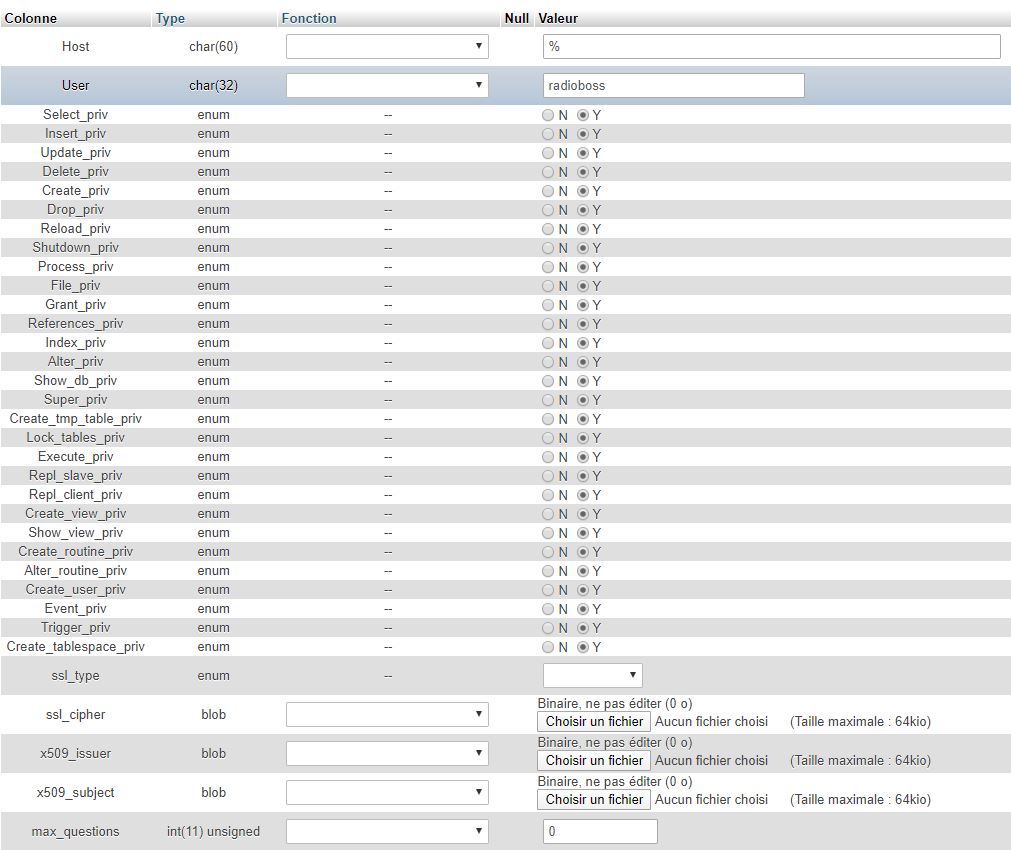Image resolution: width=1011 pixels, height=850 pixels.
Task: Click Choisir un fichier for x509_issuer
Action: (594, 760)
